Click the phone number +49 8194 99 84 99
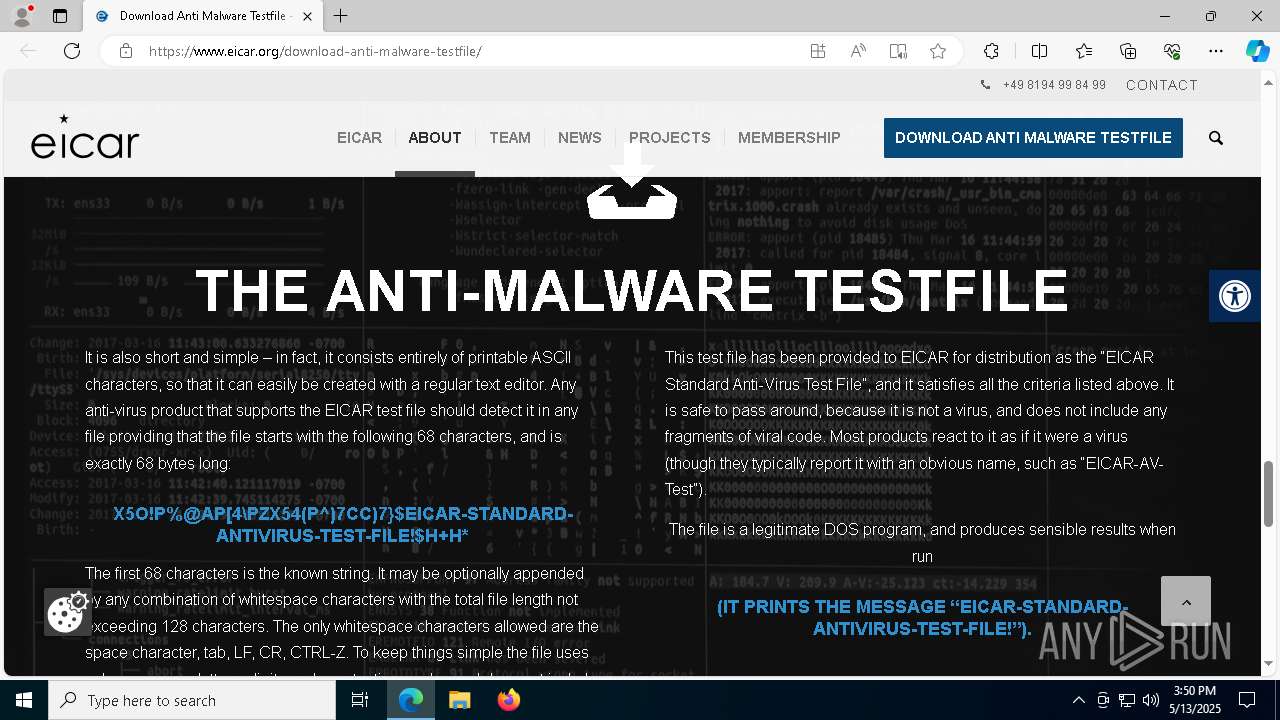This screenshot has height=720, width=1280. click(x=1054, y=85)
